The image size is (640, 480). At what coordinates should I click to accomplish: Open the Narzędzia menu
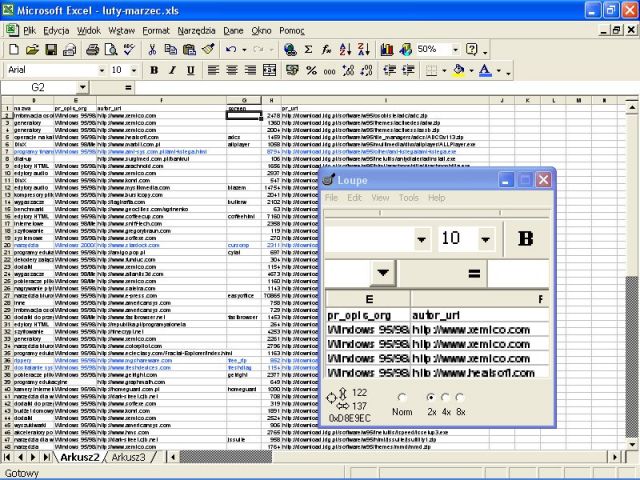tap(196, 31)
